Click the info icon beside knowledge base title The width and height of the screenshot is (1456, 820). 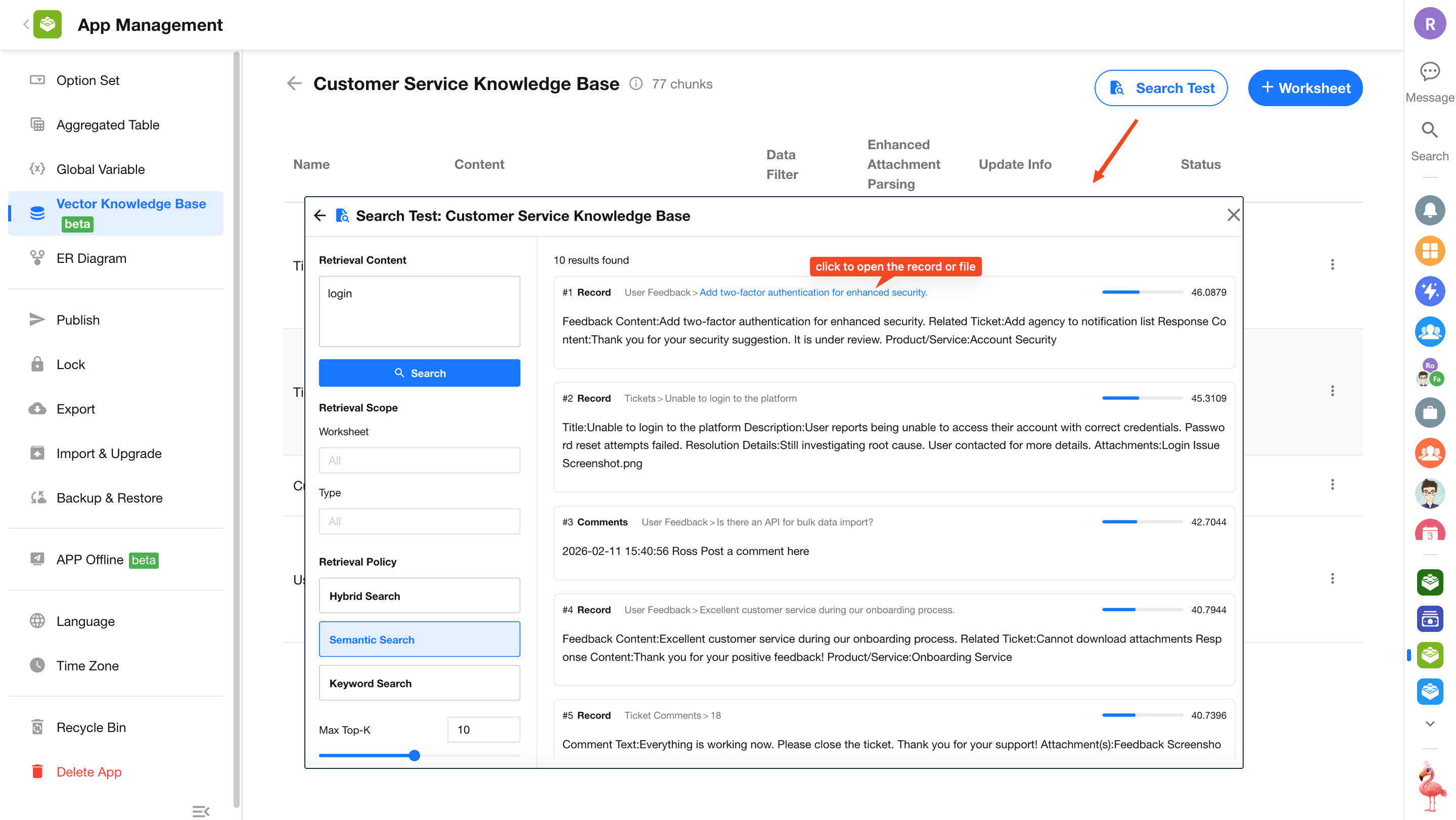tap(636, 83)
